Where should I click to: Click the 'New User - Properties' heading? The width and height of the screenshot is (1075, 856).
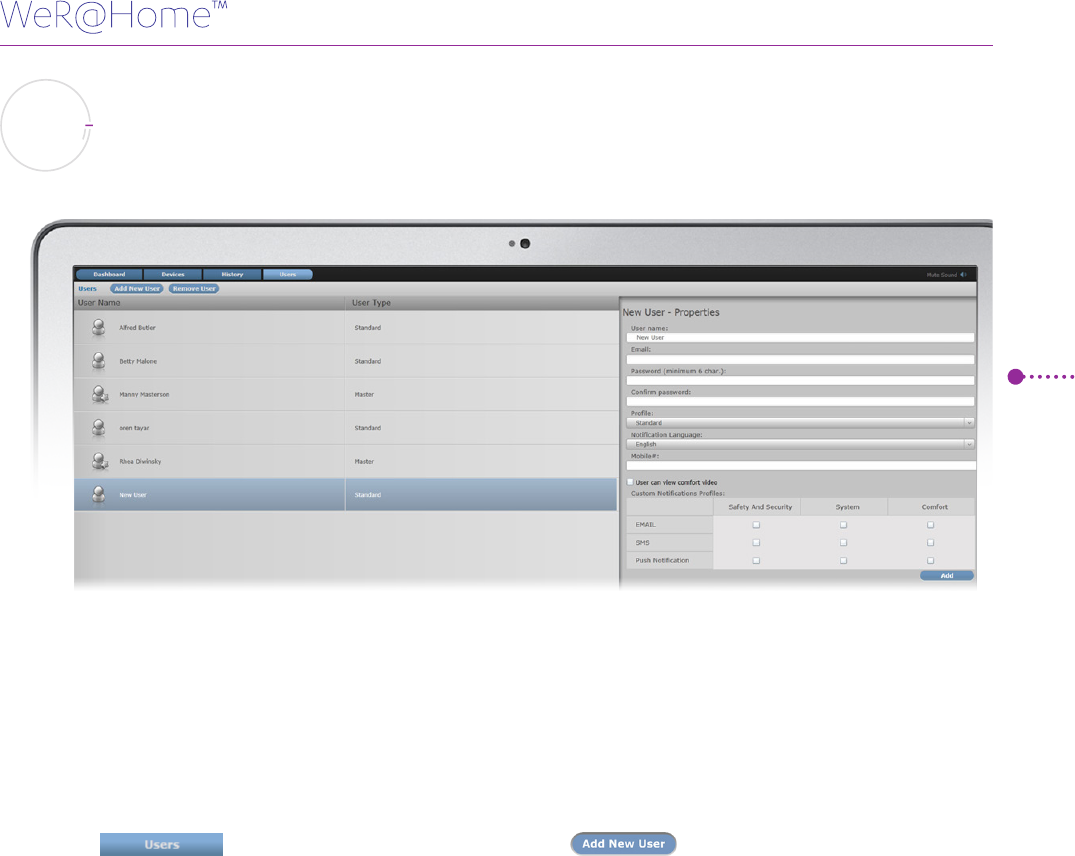671,313
